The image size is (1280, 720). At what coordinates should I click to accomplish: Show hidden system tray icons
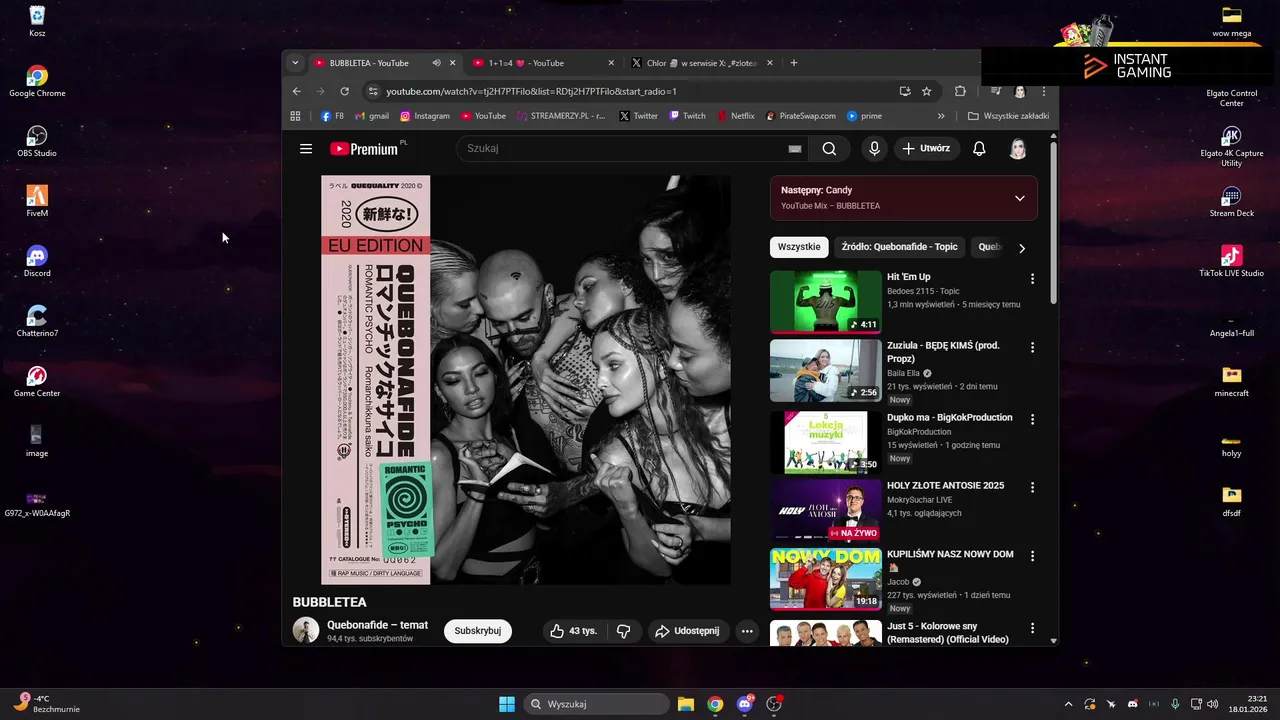pyautogui.click(x=1068, y=704)
